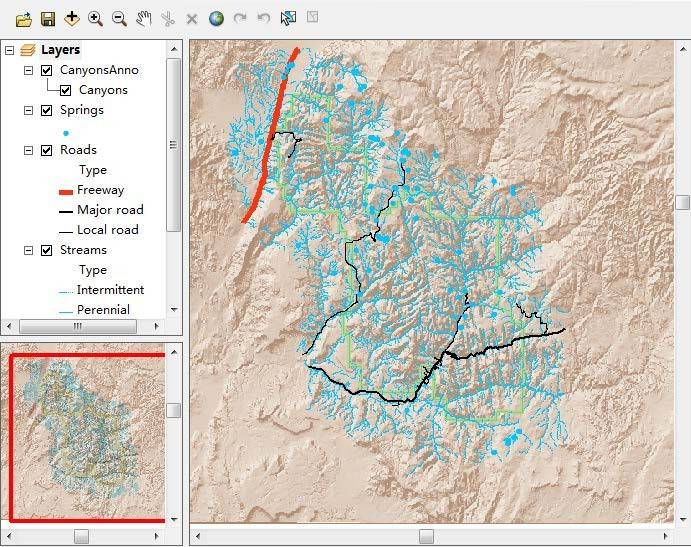Click the Undo arrow icon
The height and width of the screenshot is (547, 691).
click(x=264, y=19)
